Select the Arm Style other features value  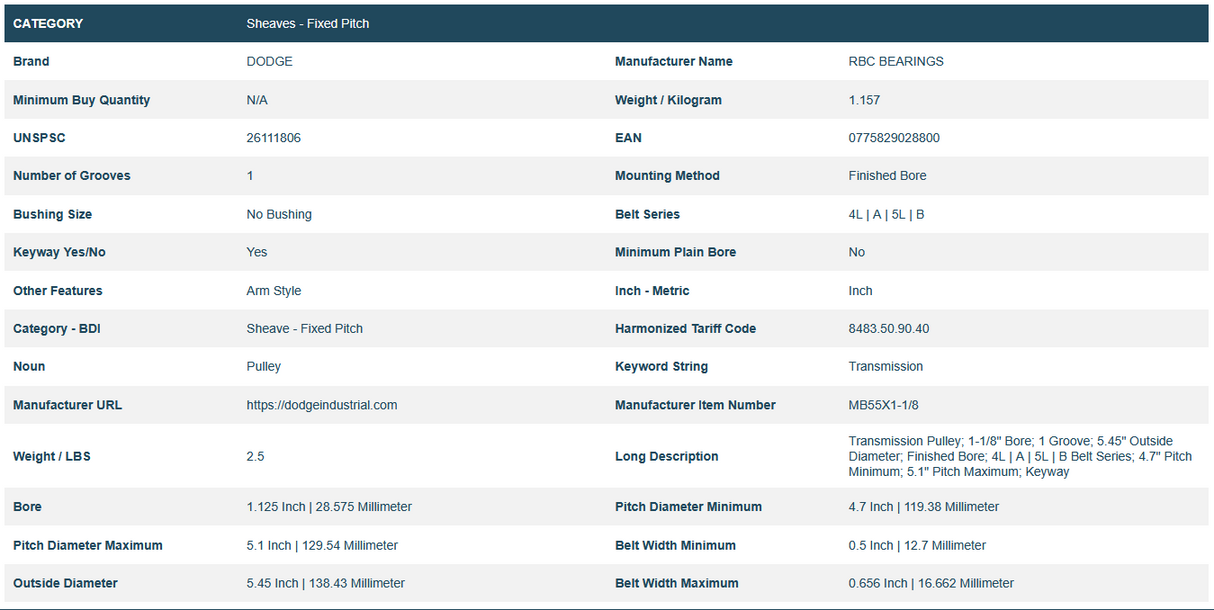[x=273, y=291]
